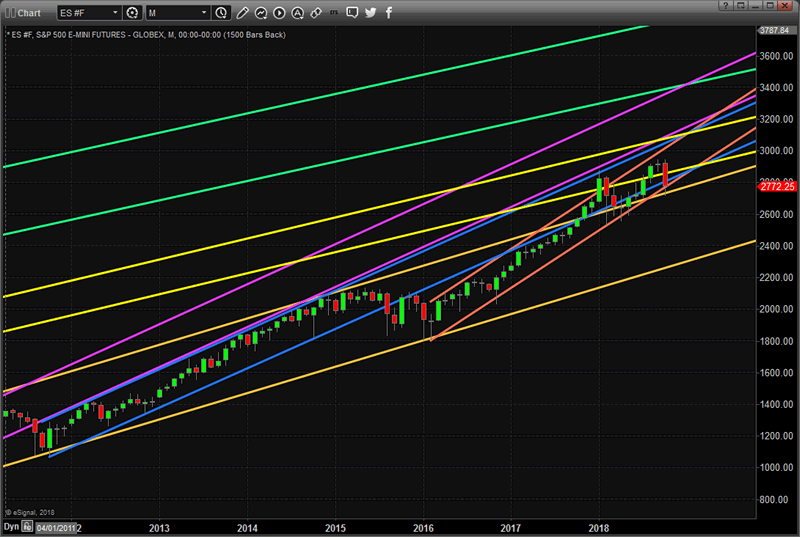Screen dimensions: 800x537
Task: Click the red 2772.25 price marker
Action: 775,187
